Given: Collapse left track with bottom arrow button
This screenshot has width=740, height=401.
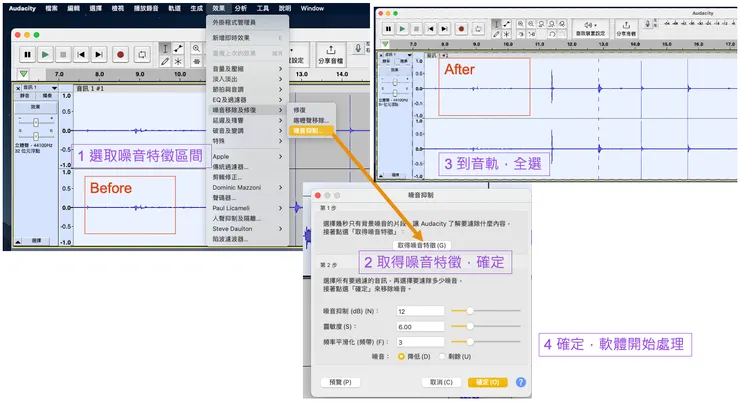Looking at the screenshot, I should [x=18, y=241].
